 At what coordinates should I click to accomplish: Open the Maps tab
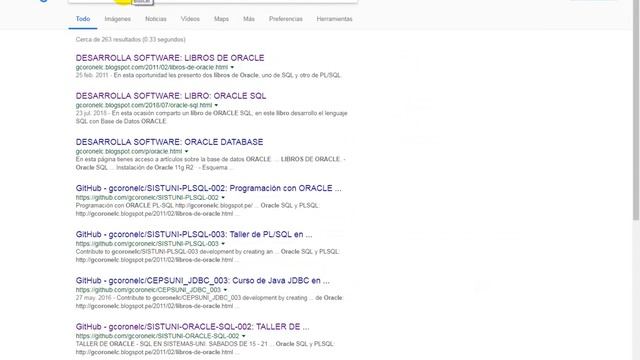coord(221,19)
